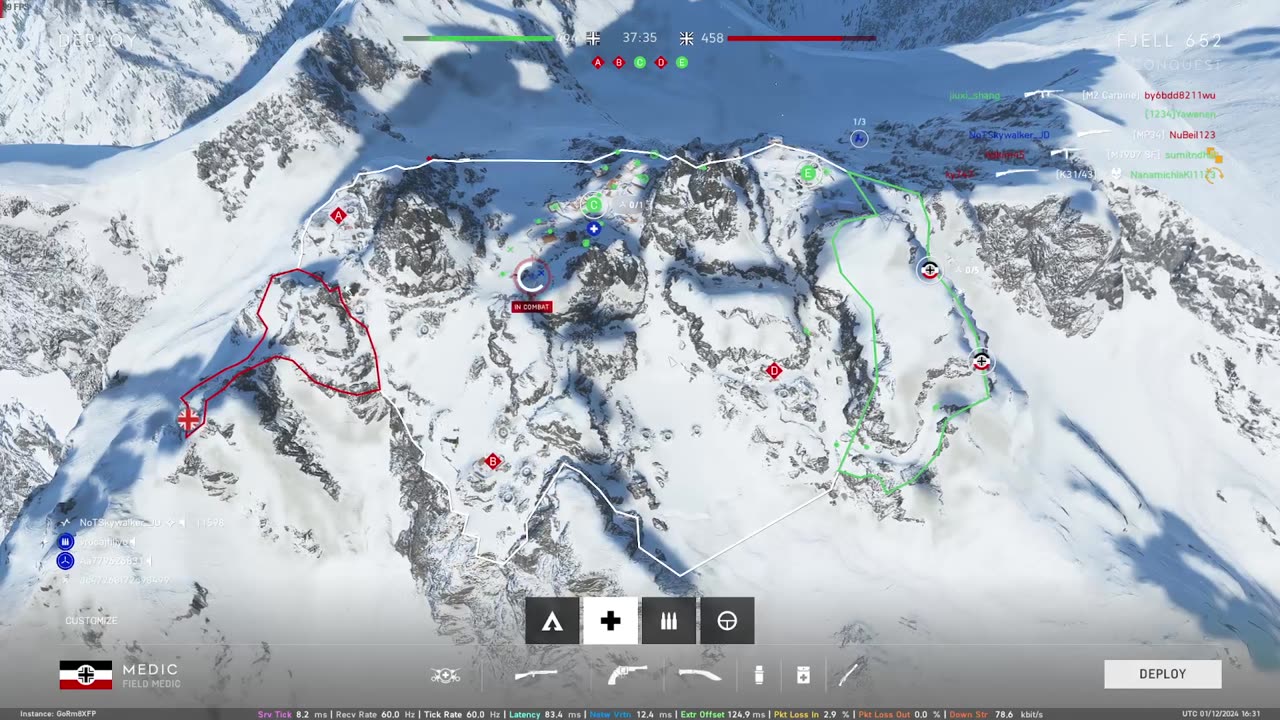This screenshot has height=720, width=1280.
Task: Click the blue support ammo squadmate badge
Action: (66, 542)
